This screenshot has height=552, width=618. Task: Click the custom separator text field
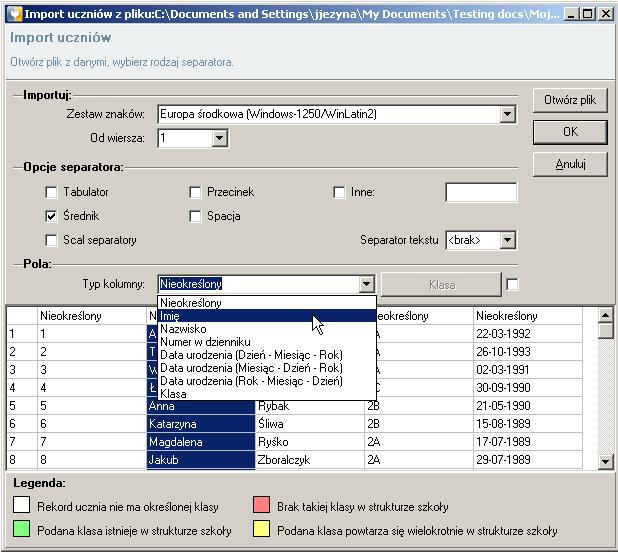481,192
